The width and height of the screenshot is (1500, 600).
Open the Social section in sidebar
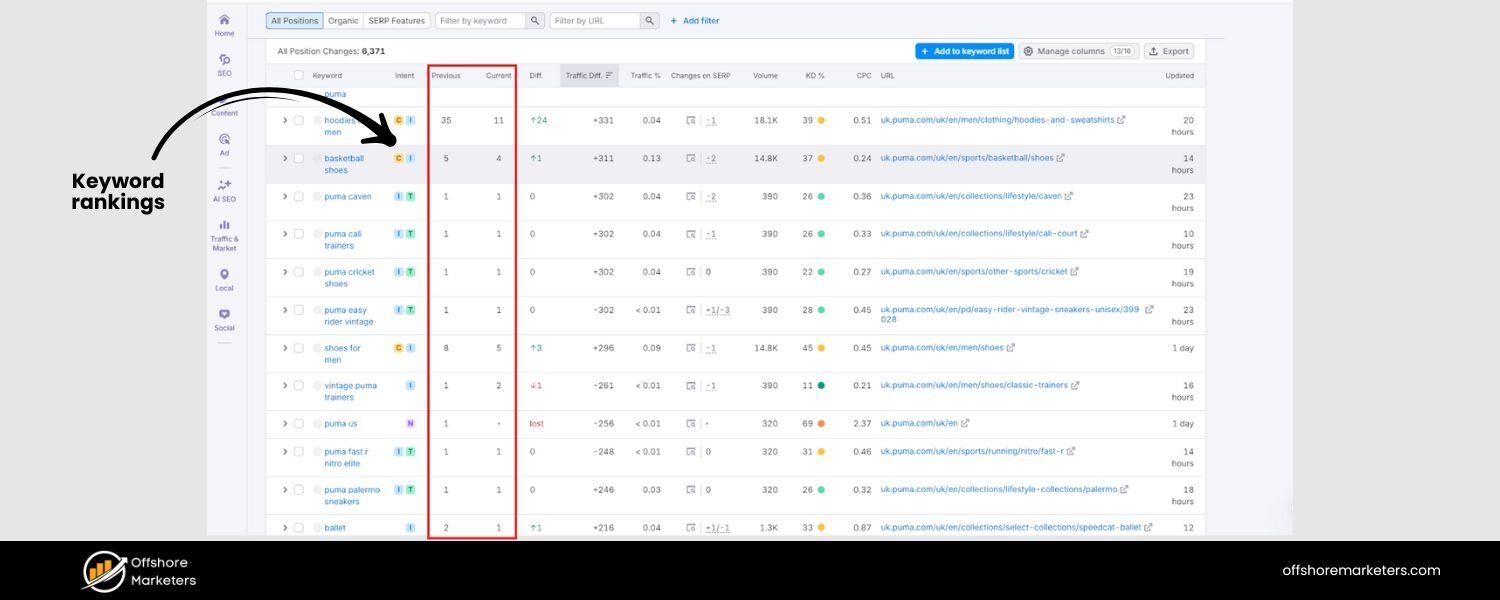coord(224,313)
